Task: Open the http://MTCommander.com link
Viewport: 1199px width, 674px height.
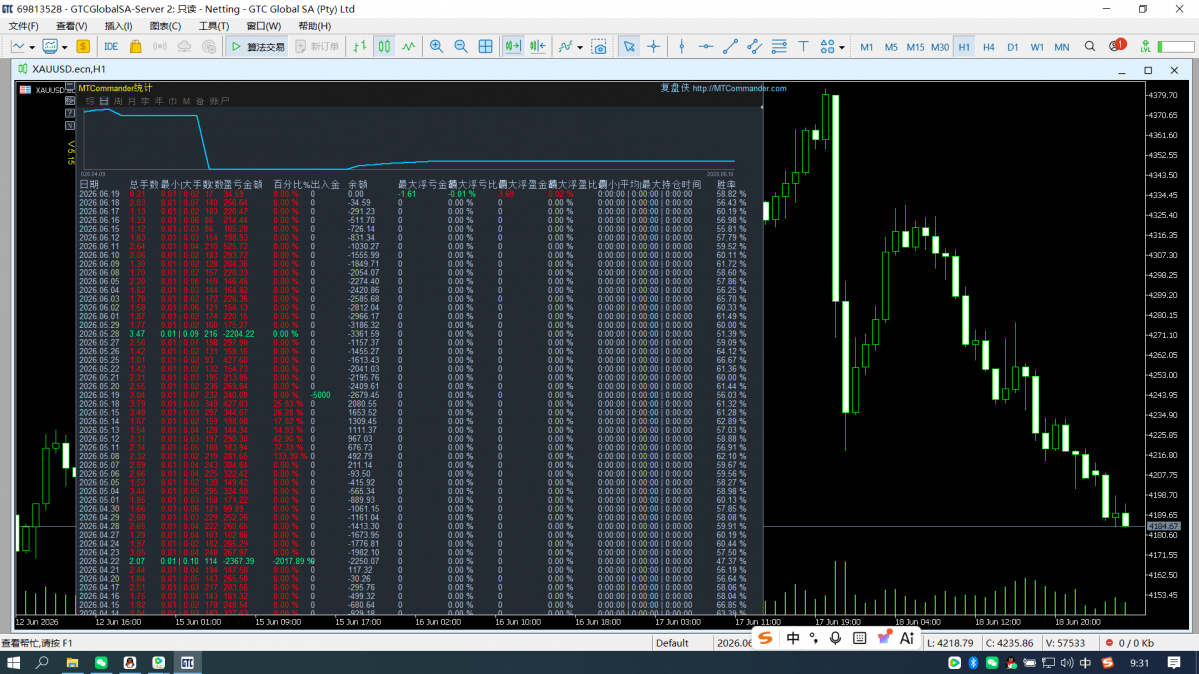Action: coord(739,88)
